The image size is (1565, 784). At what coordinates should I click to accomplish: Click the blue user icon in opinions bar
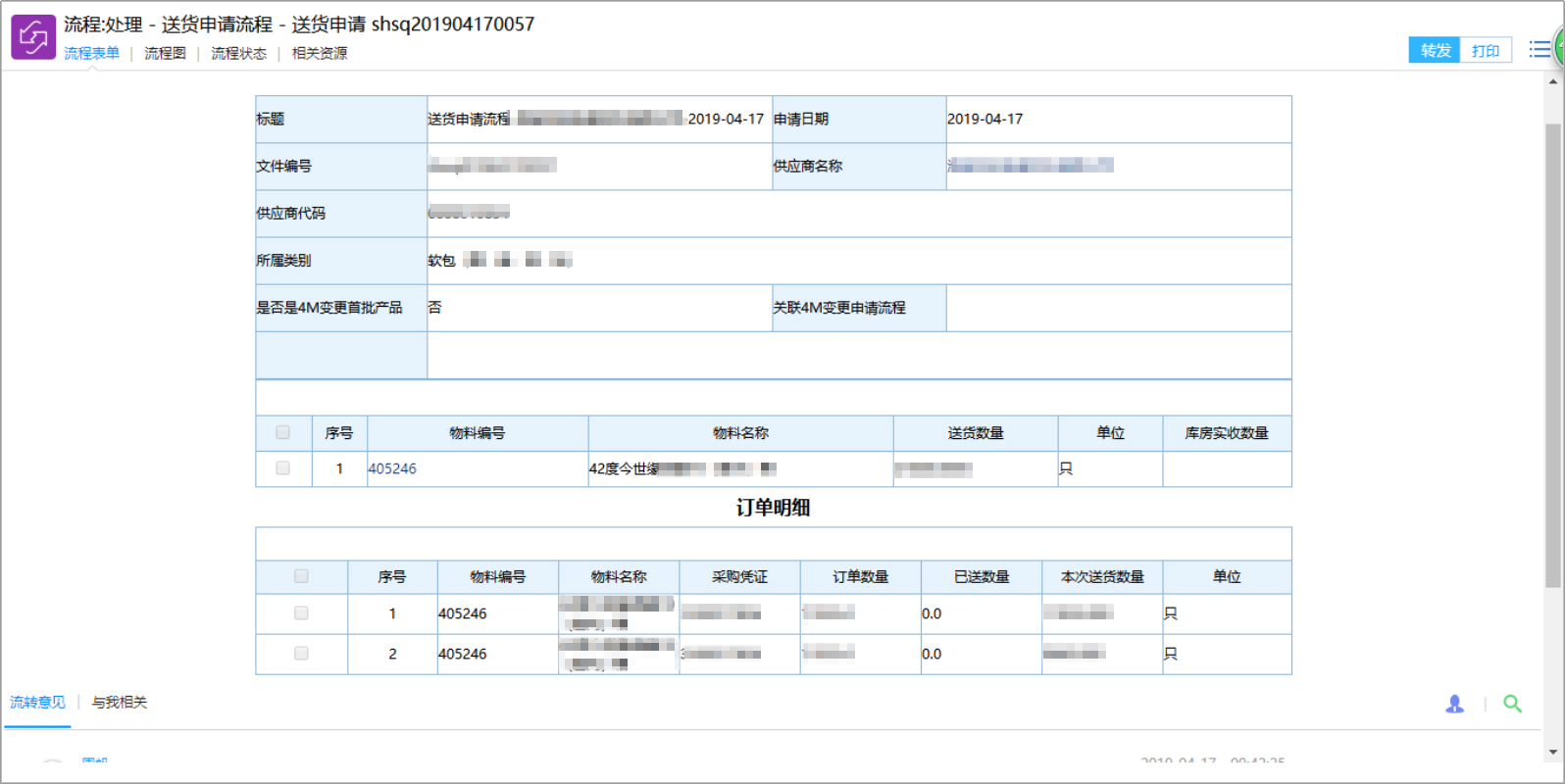point(1454,704)
